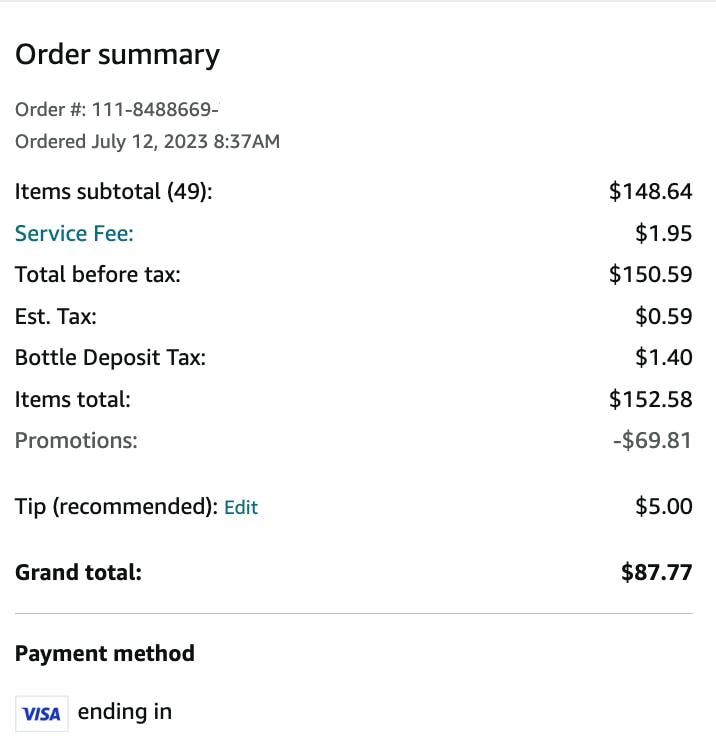Click the $1.95 service fee amount

[x=664, y=234]
